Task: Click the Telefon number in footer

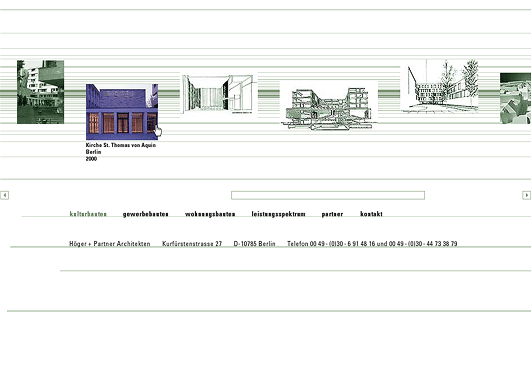Action: (x=372, y=243)
